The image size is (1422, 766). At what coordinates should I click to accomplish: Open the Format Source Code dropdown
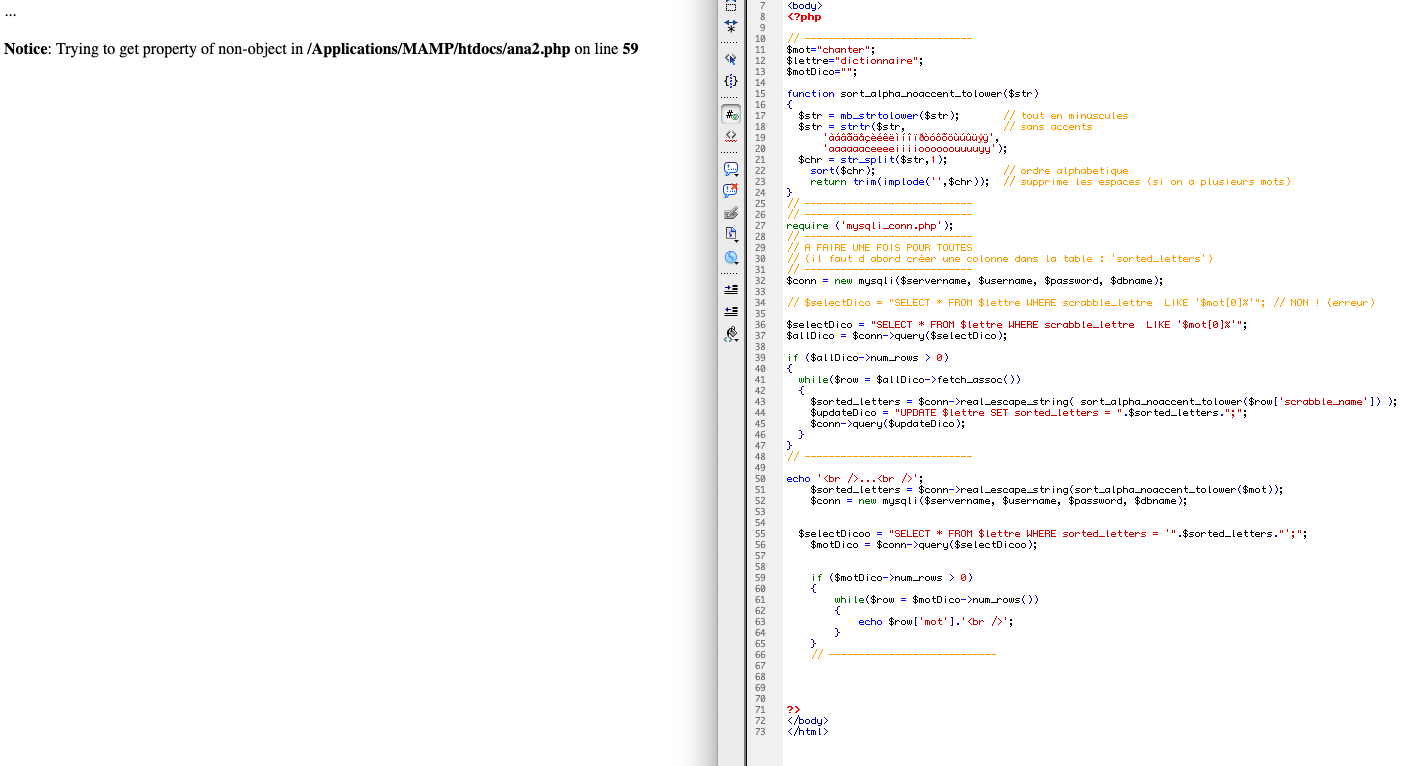731,334
